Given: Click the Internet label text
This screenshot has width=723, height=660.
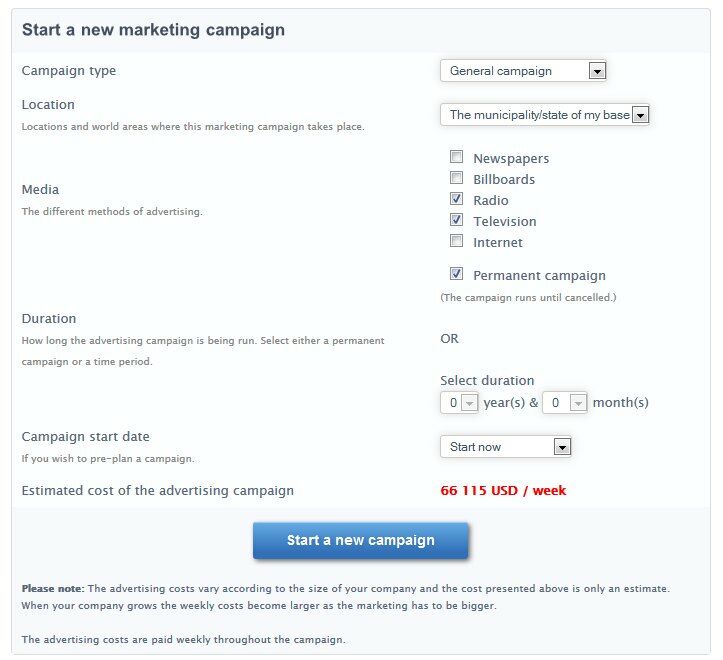Looking at the screenshot, I should click(498, 242).
